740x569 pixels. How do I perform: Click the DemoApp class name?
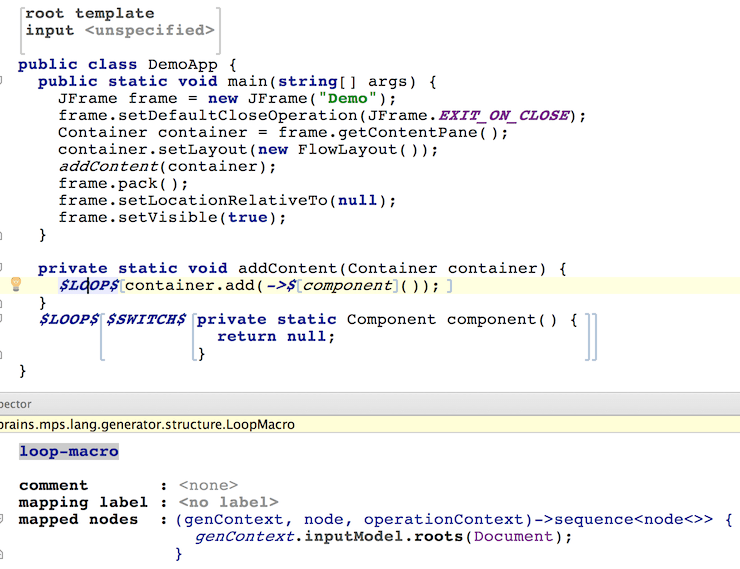pyautogui.click(x=183, y=65)
